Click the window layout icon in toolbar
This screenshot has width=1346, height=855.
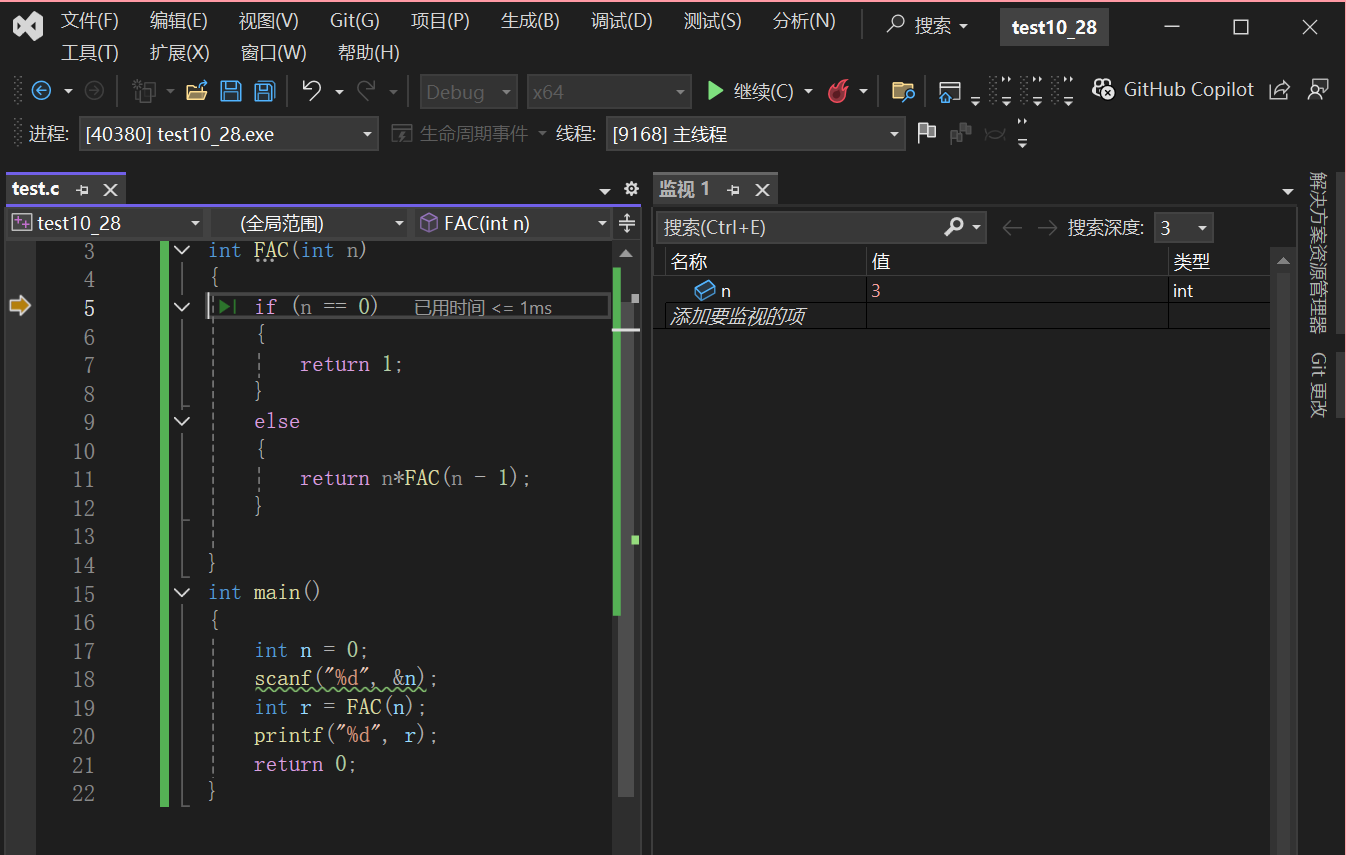[x=949, y=92]
